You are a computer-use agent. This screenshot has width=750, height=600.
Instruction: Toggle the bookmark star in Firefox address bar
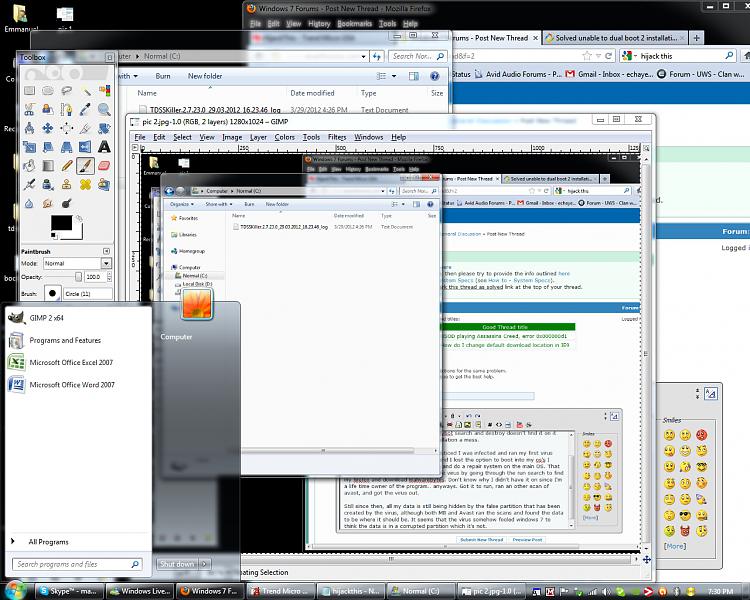pos(587,56)
